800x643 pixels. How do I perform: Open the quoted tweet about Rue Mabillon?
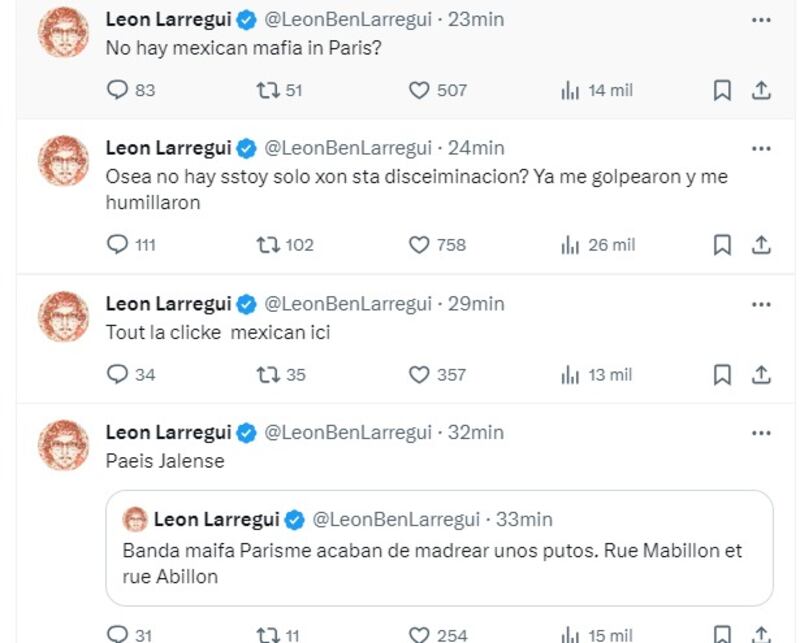pyautogui.click(x=439, y=548)
